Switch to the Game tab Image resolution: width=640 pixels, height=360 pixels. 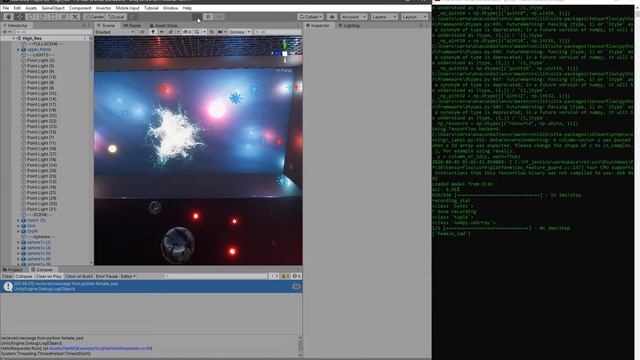coord(132,25)
